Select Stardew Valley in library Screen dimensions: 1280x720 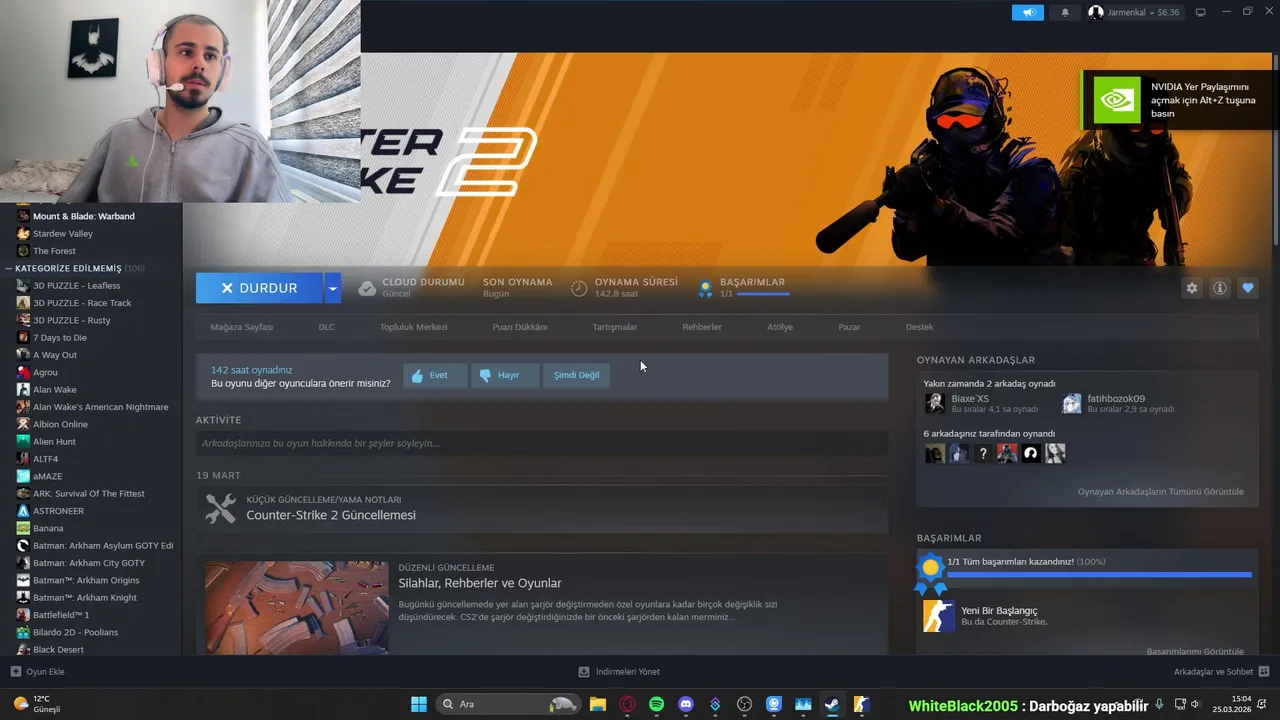(62, 234)
